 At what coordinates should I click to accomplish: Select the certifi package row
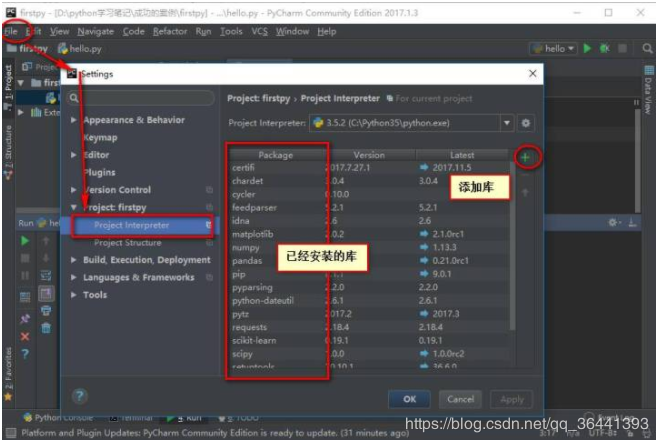370,168
